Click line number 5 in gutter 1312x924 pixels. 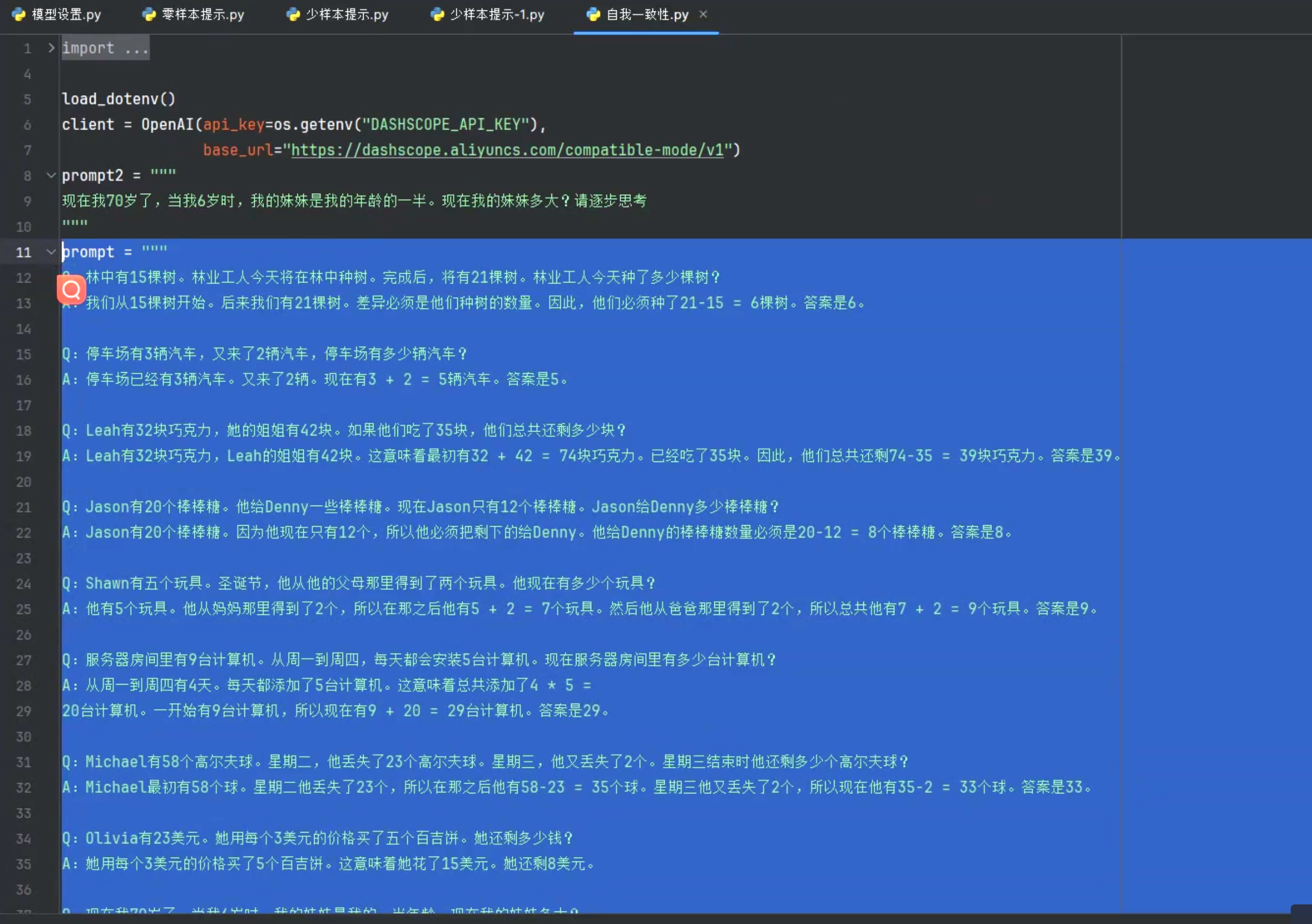click(x=27, y=100)
